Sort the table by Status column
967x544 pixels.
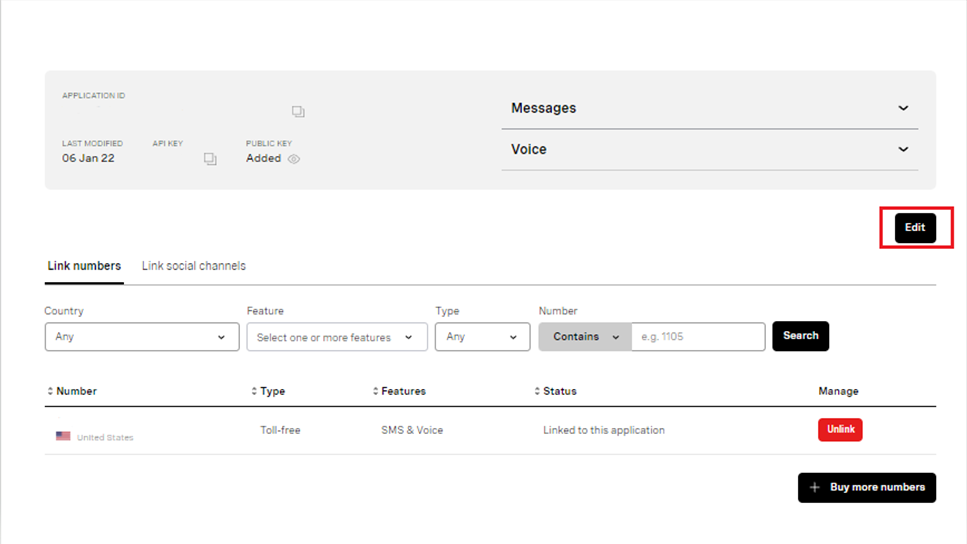pyautogui.click(x=555, y=391)
